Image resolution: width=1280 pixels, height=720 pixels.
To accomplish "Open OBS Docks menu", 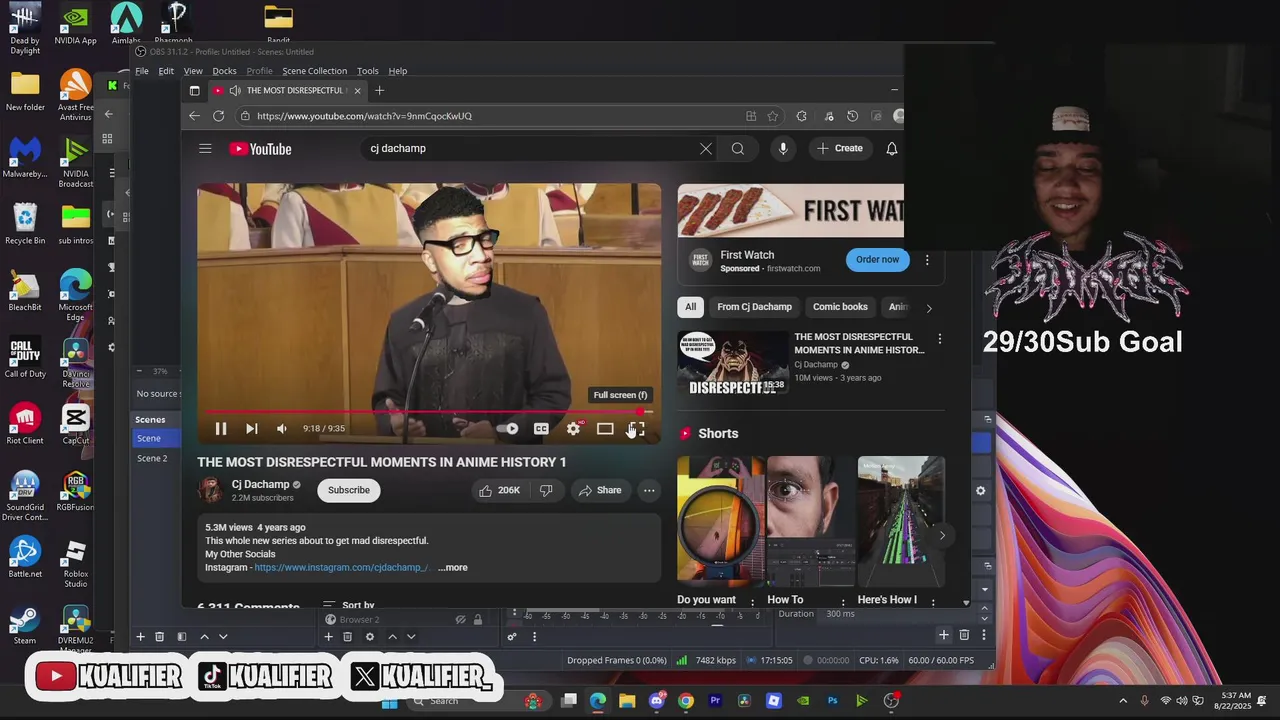I will point(224,71).
